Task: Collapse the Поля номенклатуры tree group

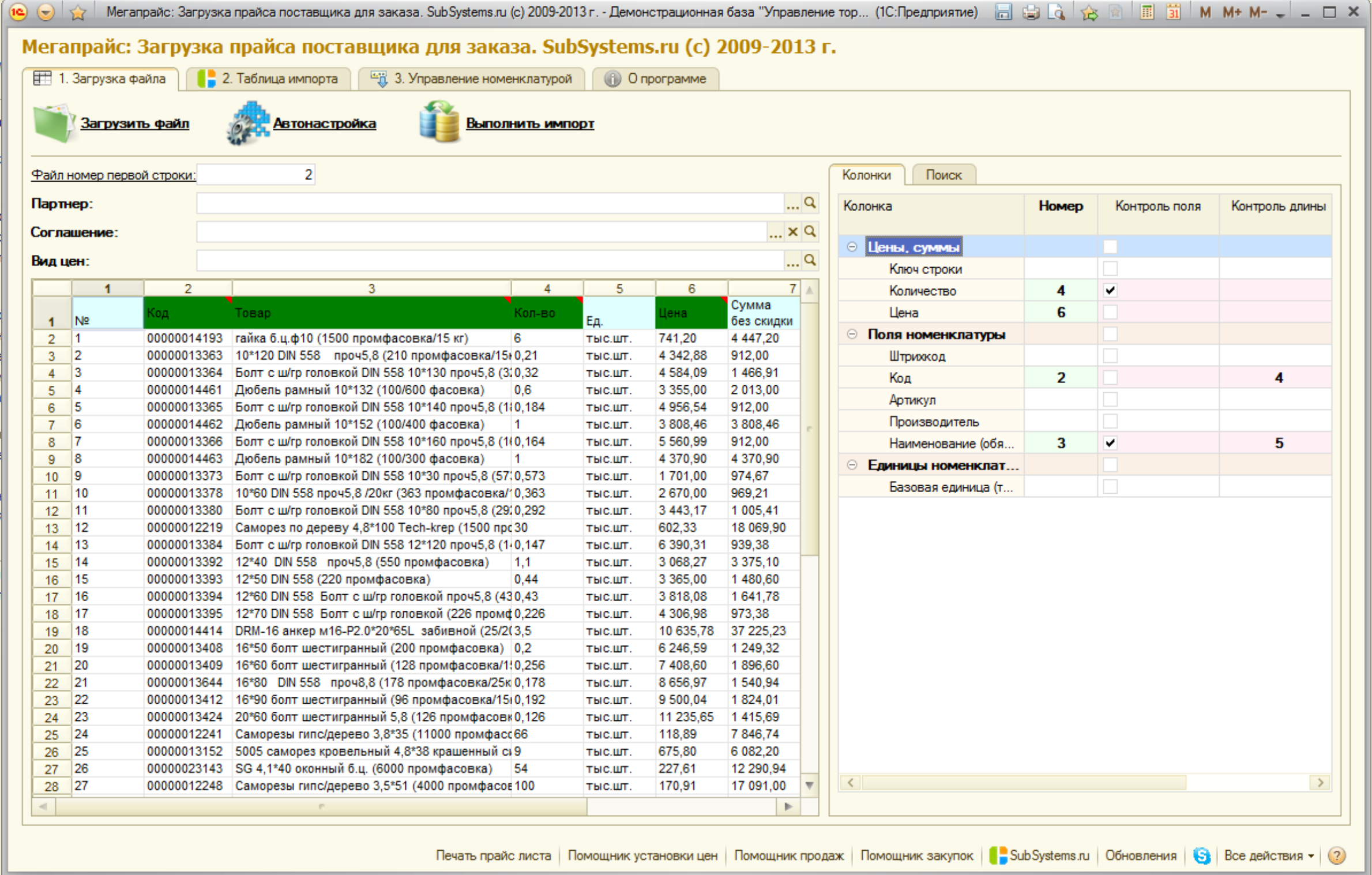Action: tap(852, 334)
